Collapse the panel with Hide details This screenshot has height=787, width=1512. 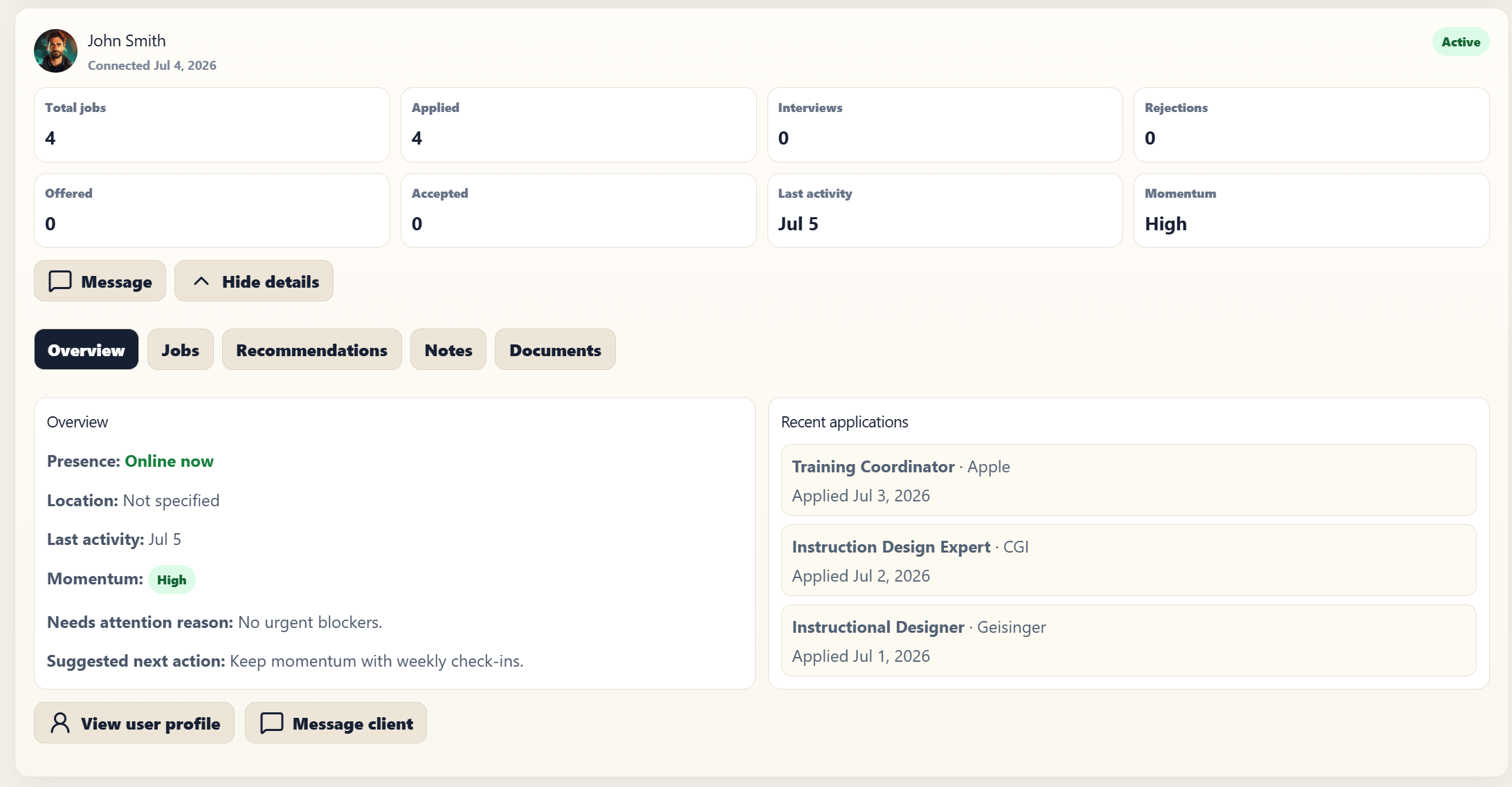pyautogui.click(x=254, y=281)
